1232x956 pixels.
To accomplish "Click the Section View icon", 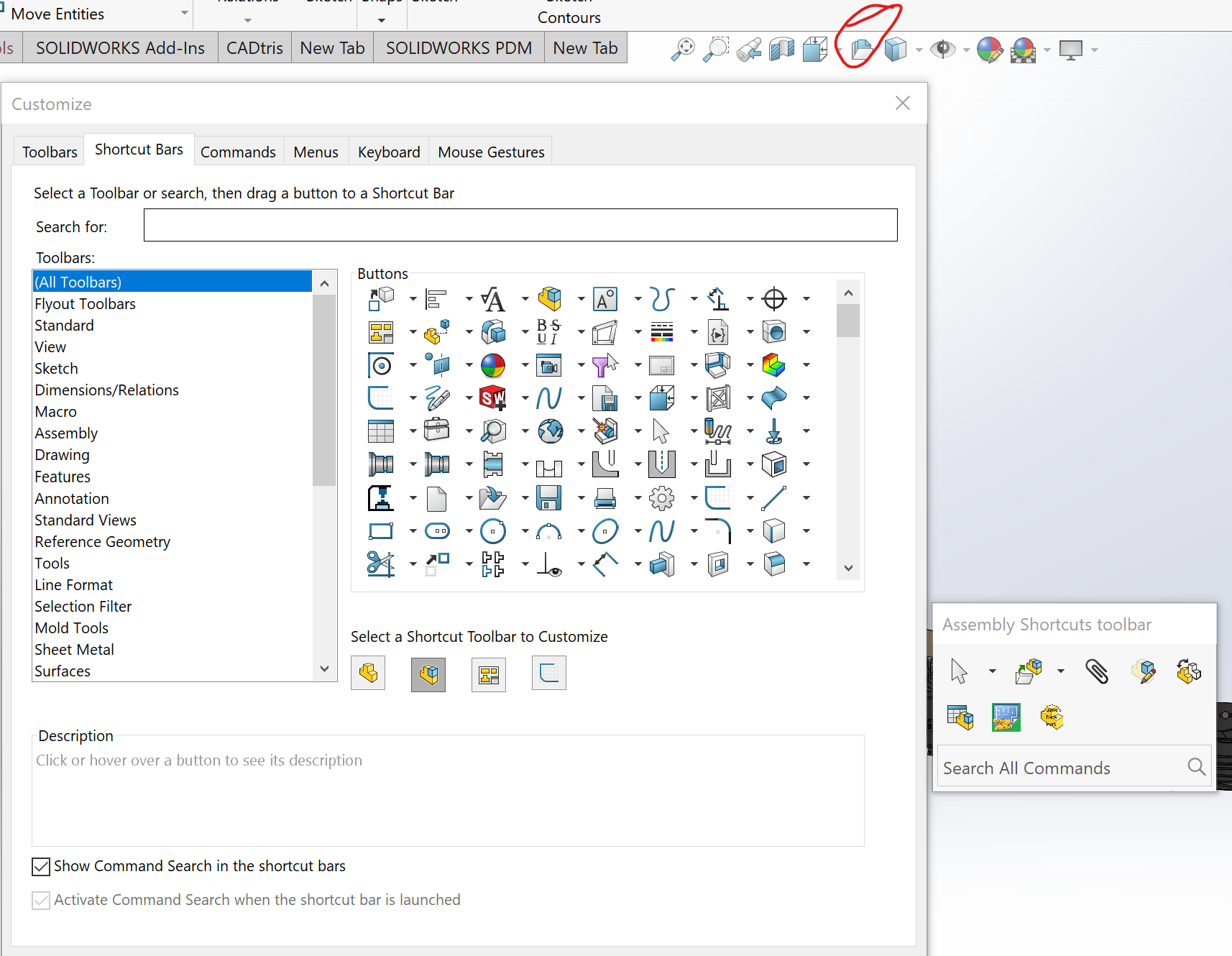I will click(x=781, y=50).
